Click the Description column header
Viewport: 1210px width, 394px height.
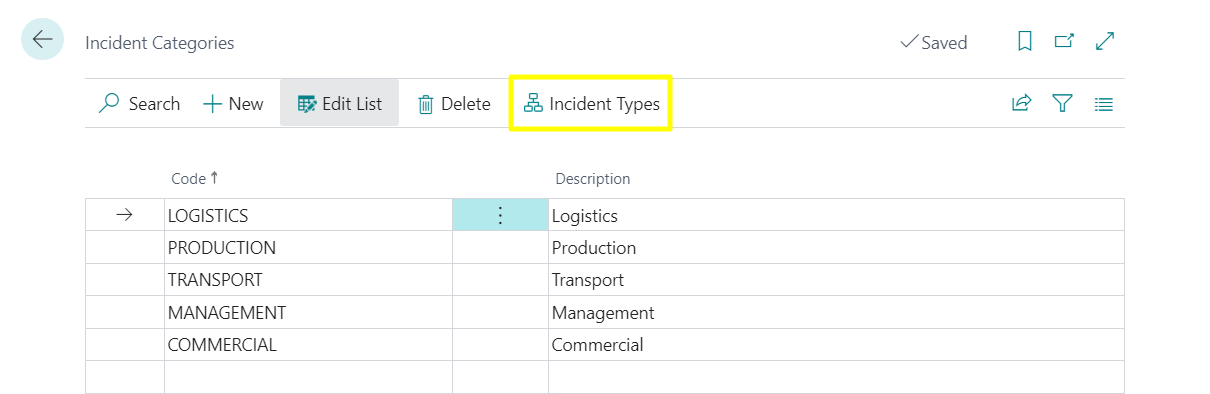[593, 179]
